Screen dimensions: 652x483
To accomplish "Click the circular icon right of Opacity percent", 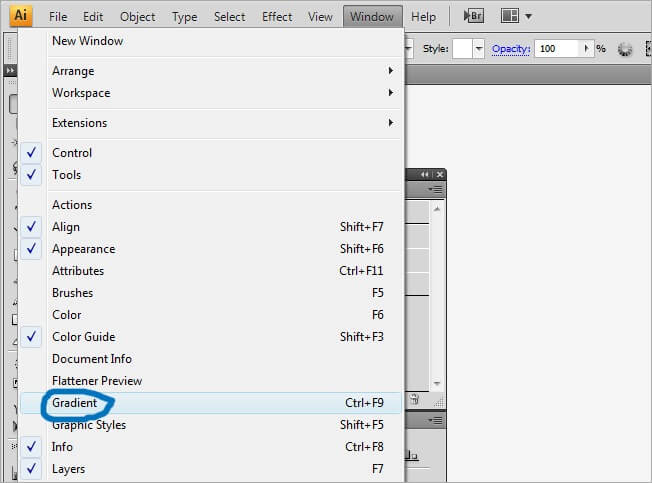I will (626, 48).
